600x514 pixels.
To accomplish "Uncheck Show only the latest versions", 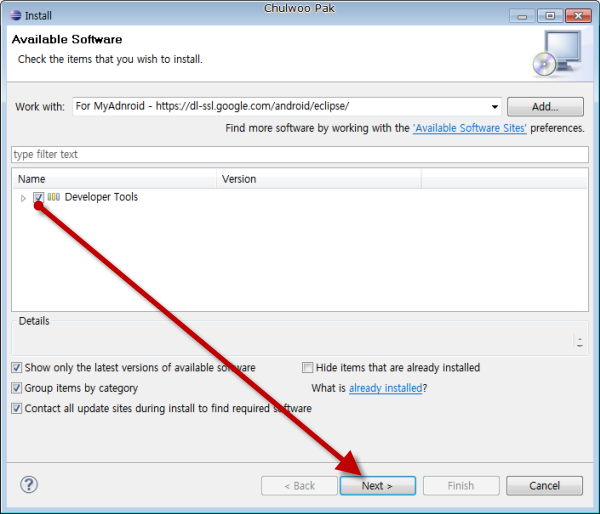I will [16, 368].
